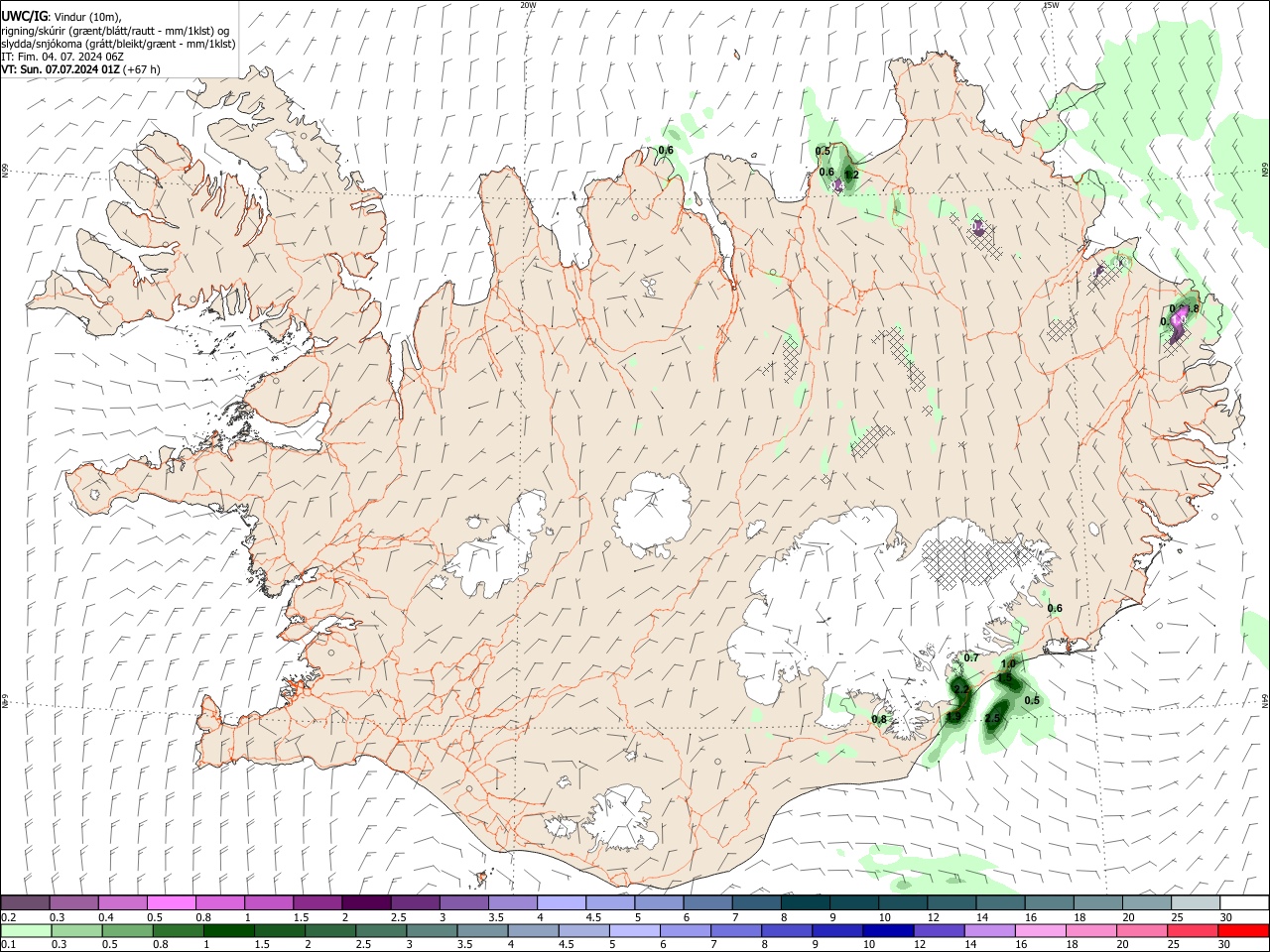Pick the 7 periwinkle swatch in the lower scale
This screenshot has width=1270, height=952.
pos(736,931)
